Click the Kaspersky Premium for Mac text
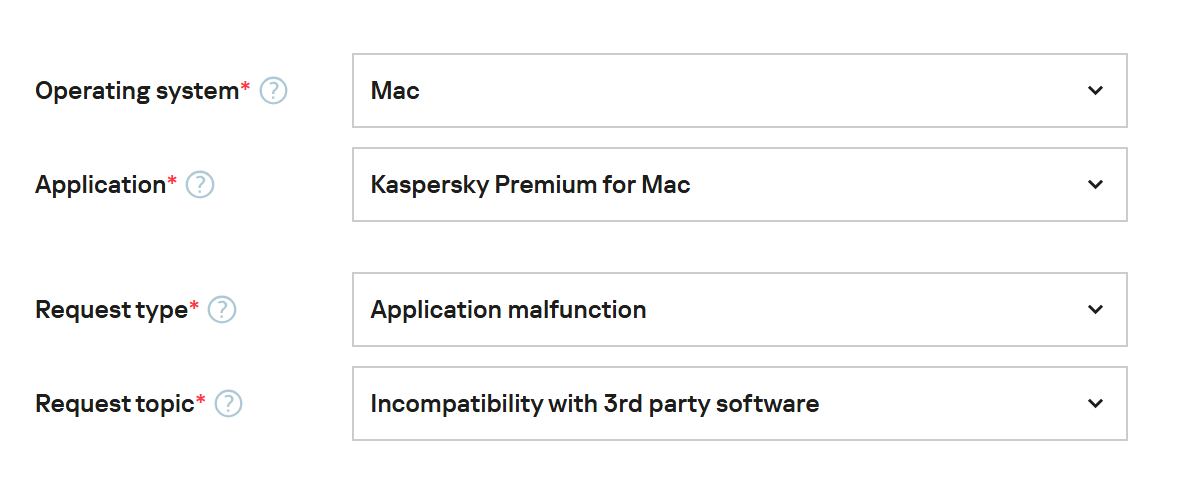Image resolution: width=1177 pixels, height=486 pixels. tap(530, 185)
